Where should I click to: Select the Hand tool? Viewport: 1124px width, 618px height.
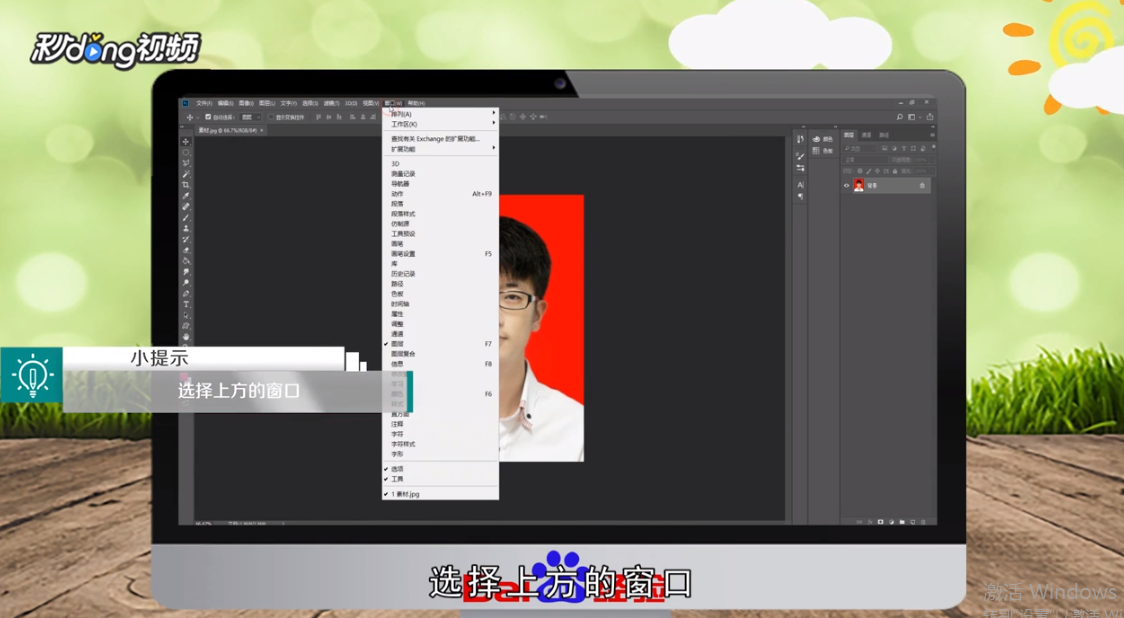click(186, 336)
